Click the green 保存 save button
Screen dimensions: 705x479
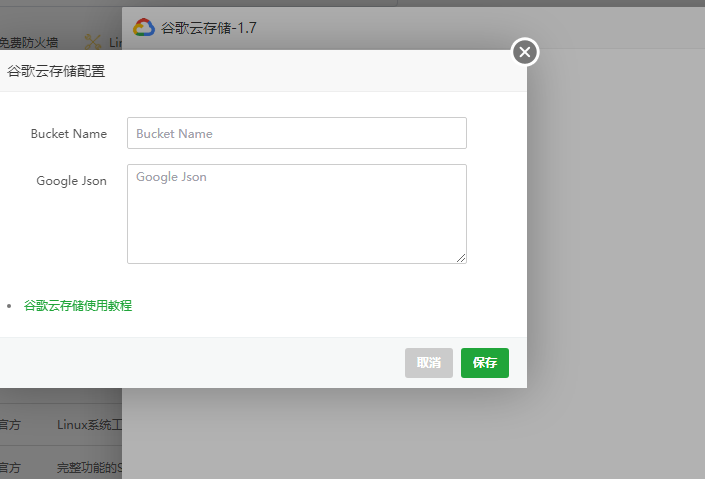pyautogui.click(x=485, y=363)
